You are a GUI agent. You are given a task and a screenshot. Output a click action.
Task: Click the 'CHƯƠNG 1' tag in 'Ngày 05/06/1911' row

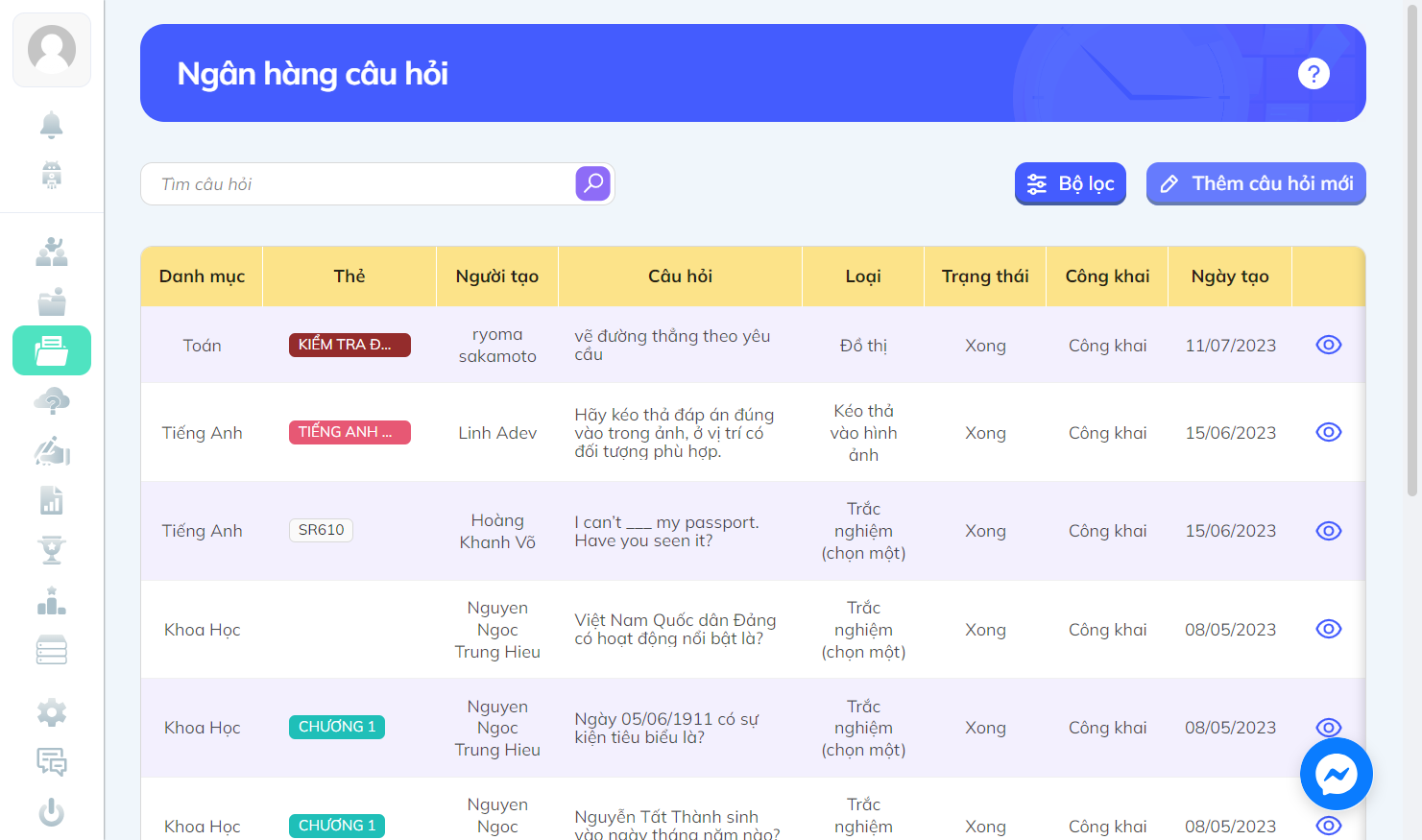click(x=337, y=727)
